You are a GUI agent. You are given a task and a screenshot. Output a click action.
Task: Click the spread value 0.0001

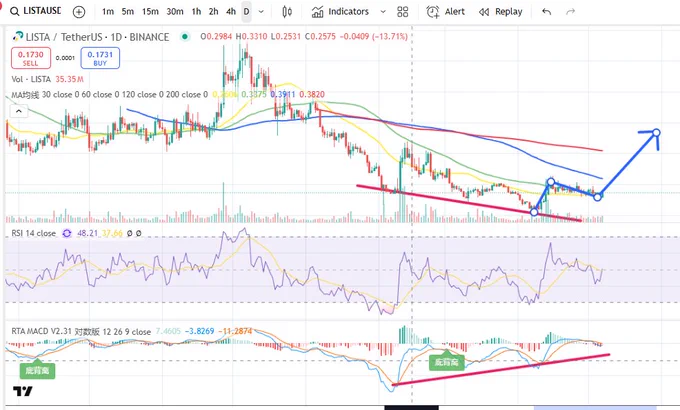(65, 58)
